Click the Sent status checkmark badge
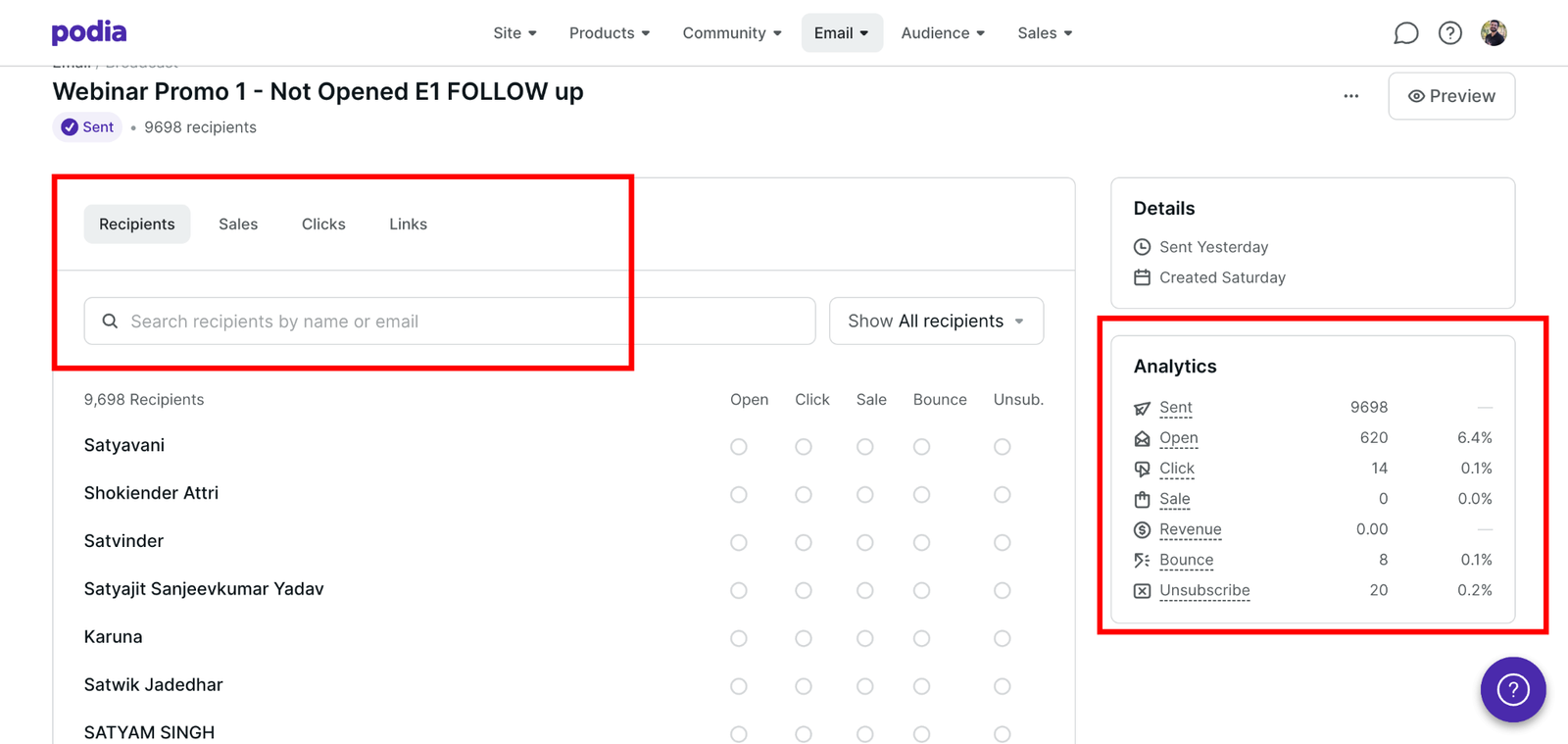 (87, 127)
